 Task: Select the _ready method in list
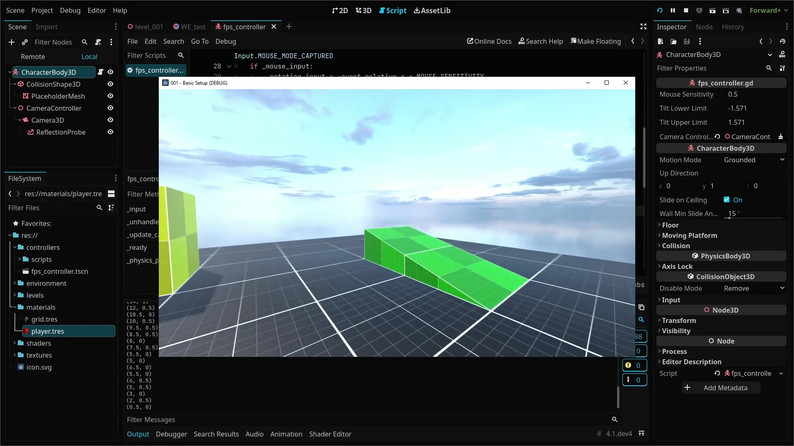point(137,248)
